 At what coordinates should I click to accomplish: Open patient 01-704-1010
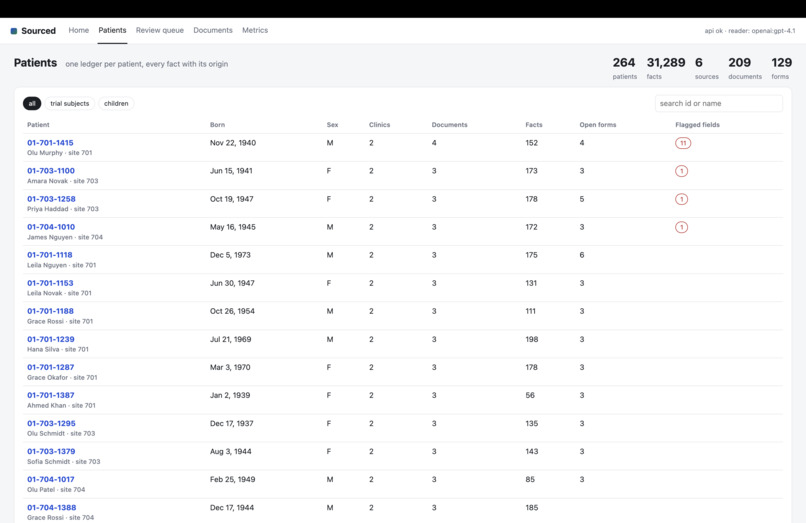51,227
